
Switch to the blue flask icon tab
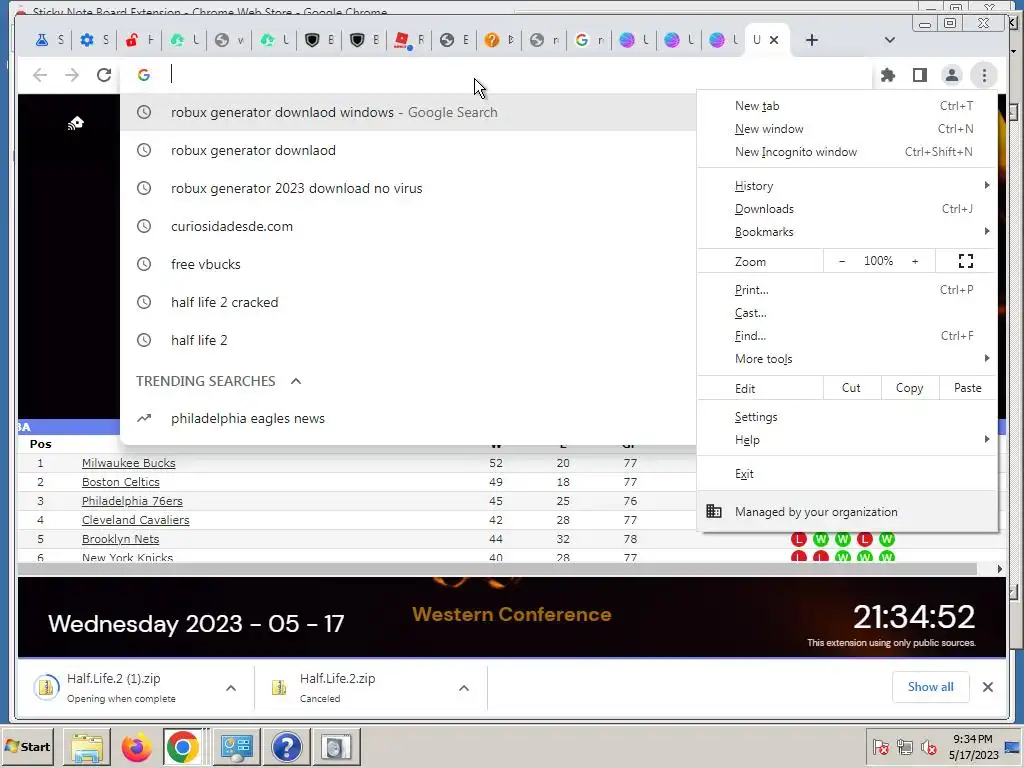[49, 40]
